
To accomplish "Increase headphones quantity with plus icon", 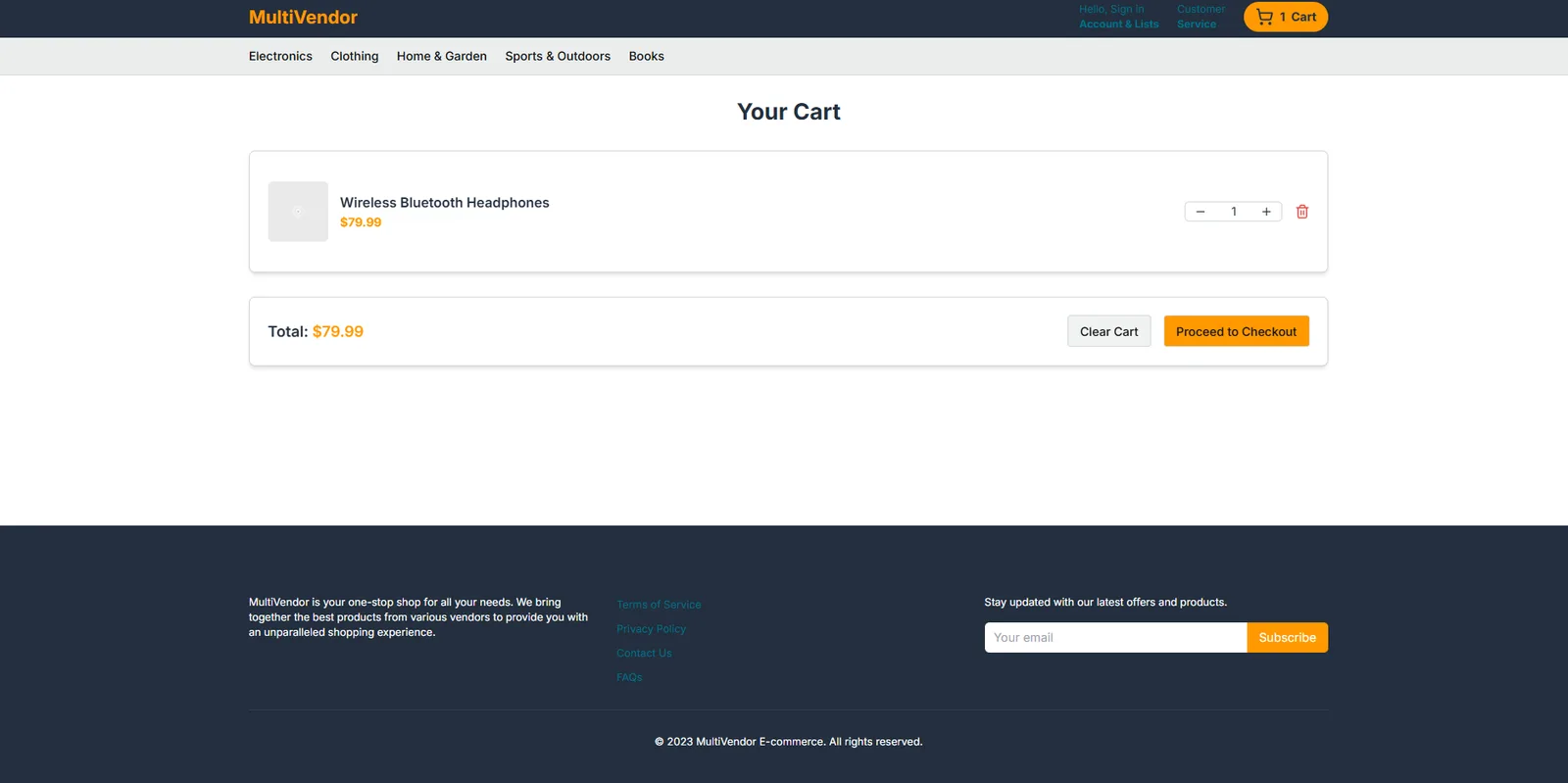I will [1266, 212].
